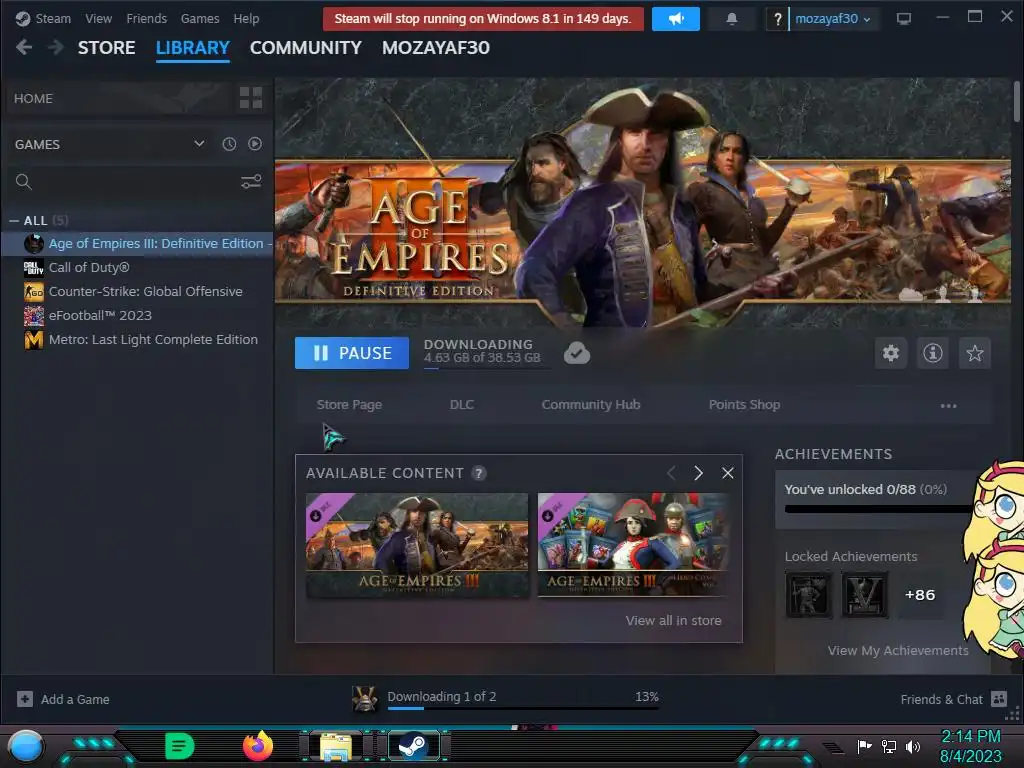Toggle ready-to-play filter icon

[255, 144]
